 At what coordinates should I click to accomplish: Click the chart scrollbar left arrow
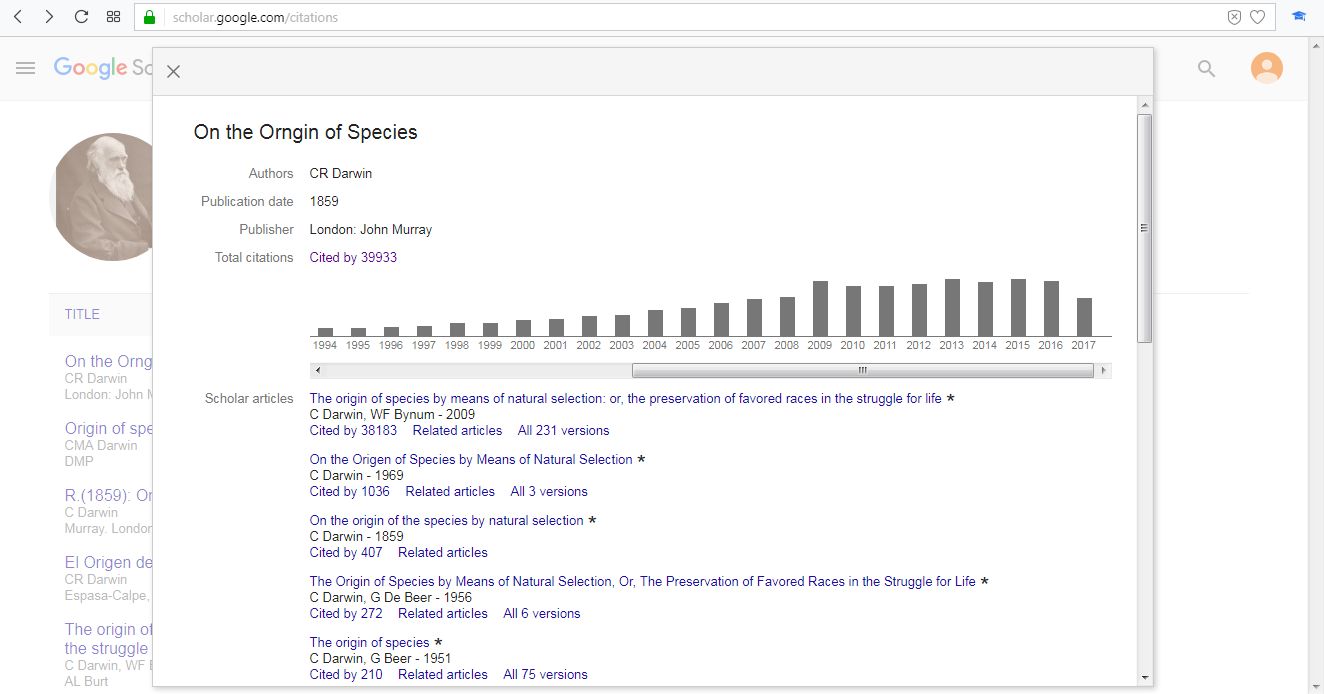coord(317,370)
